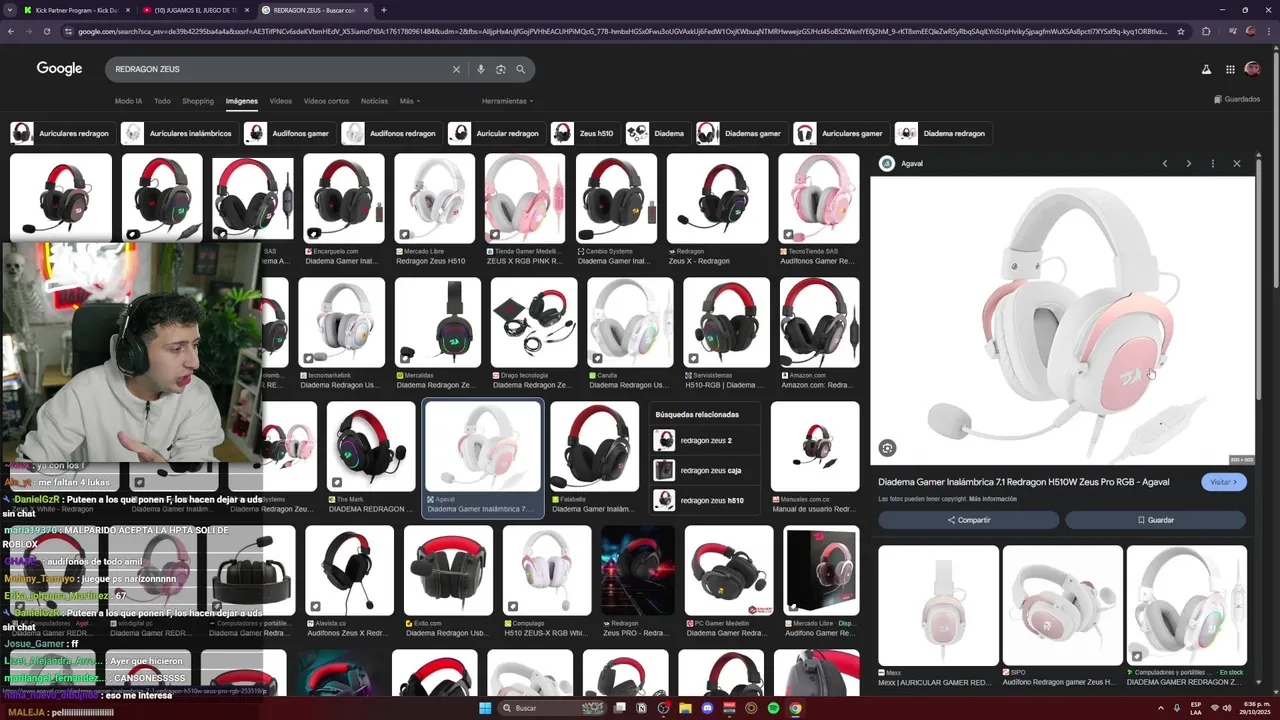Reload the page in the browser

coord(47,31)
